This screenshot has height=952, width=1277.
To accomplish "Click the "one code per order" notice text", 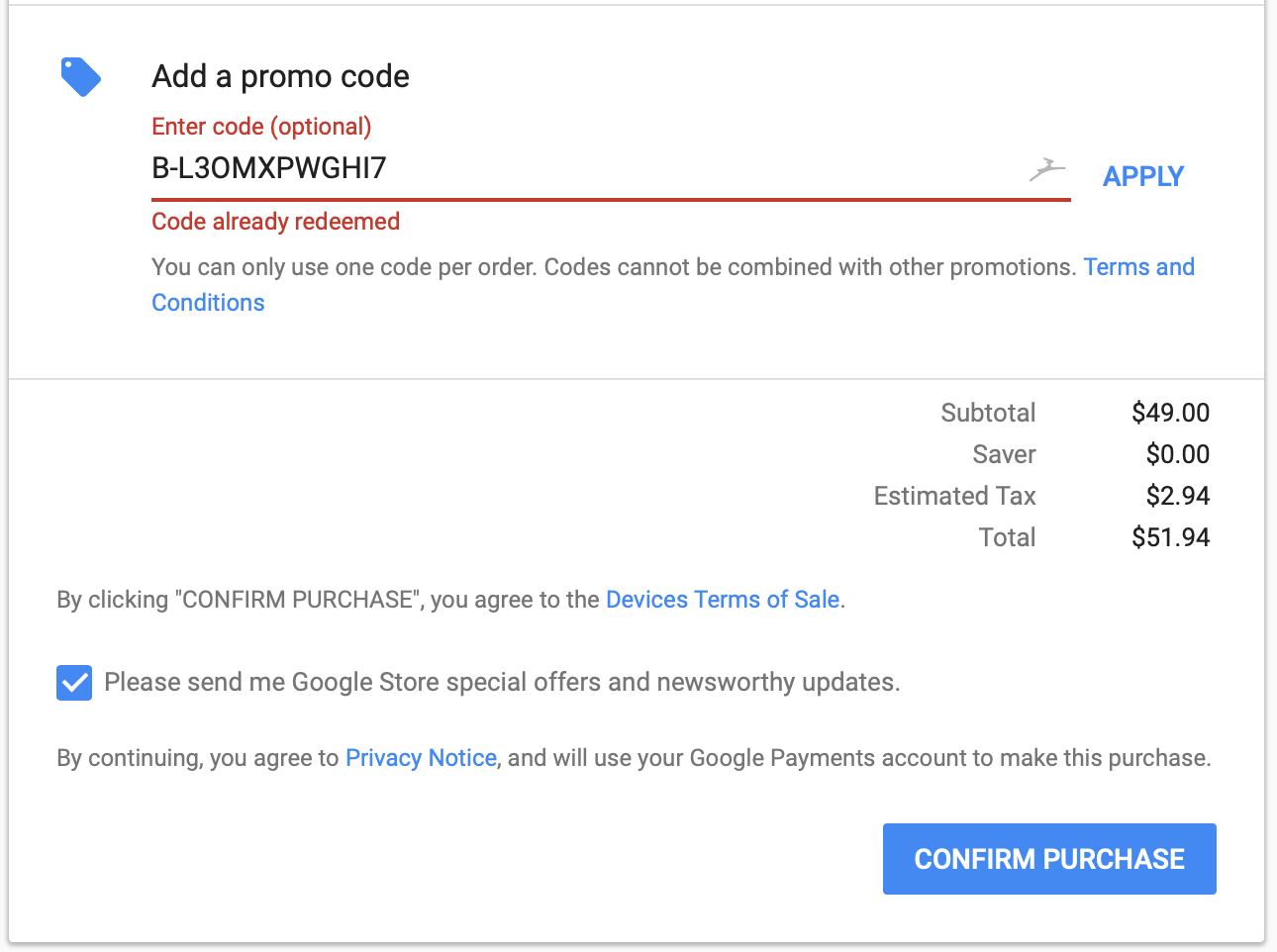I will click(614, 267).
